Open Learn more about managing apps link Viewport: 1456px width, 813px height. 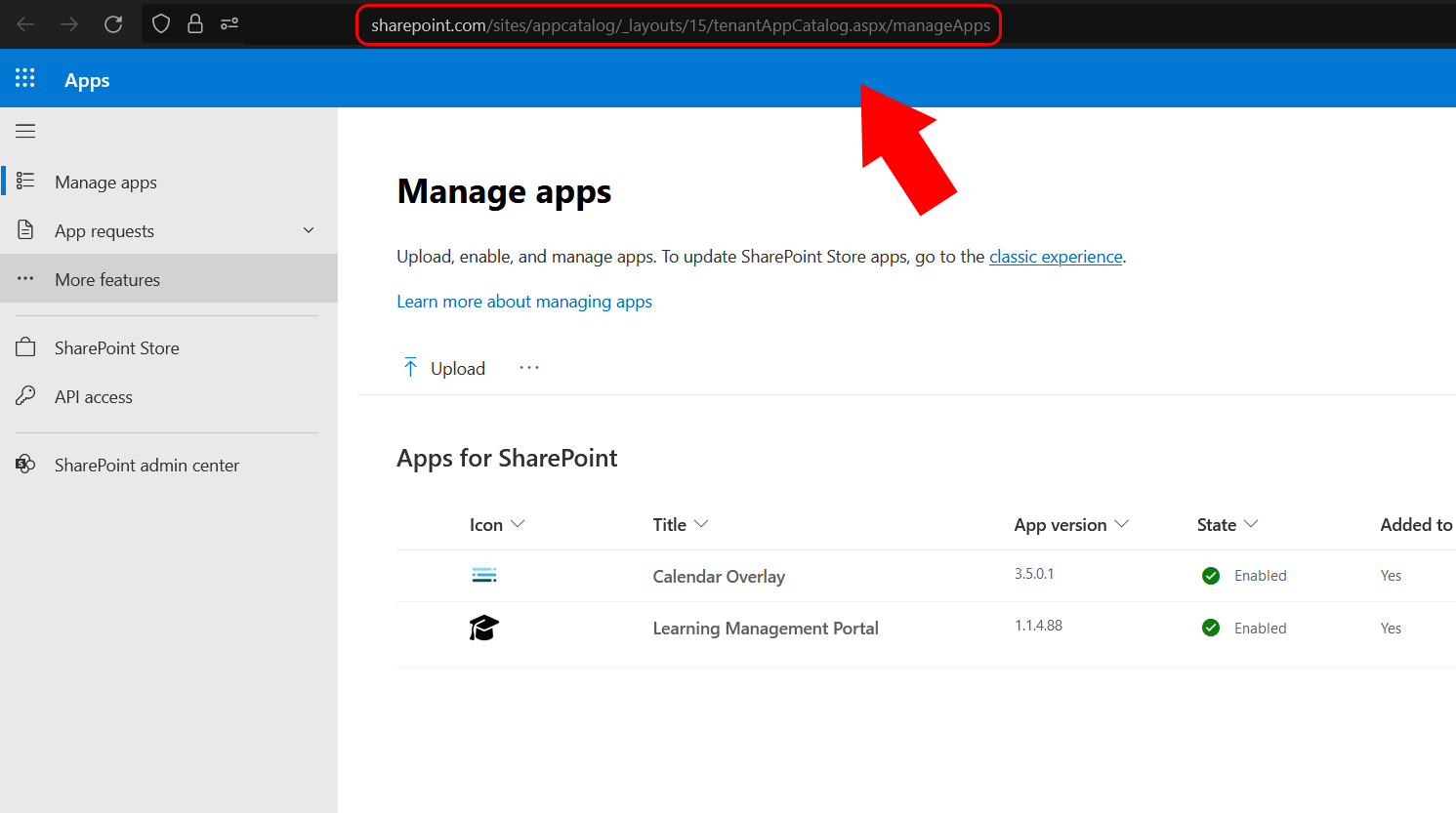pyautogui.click(x=524, y=302)
